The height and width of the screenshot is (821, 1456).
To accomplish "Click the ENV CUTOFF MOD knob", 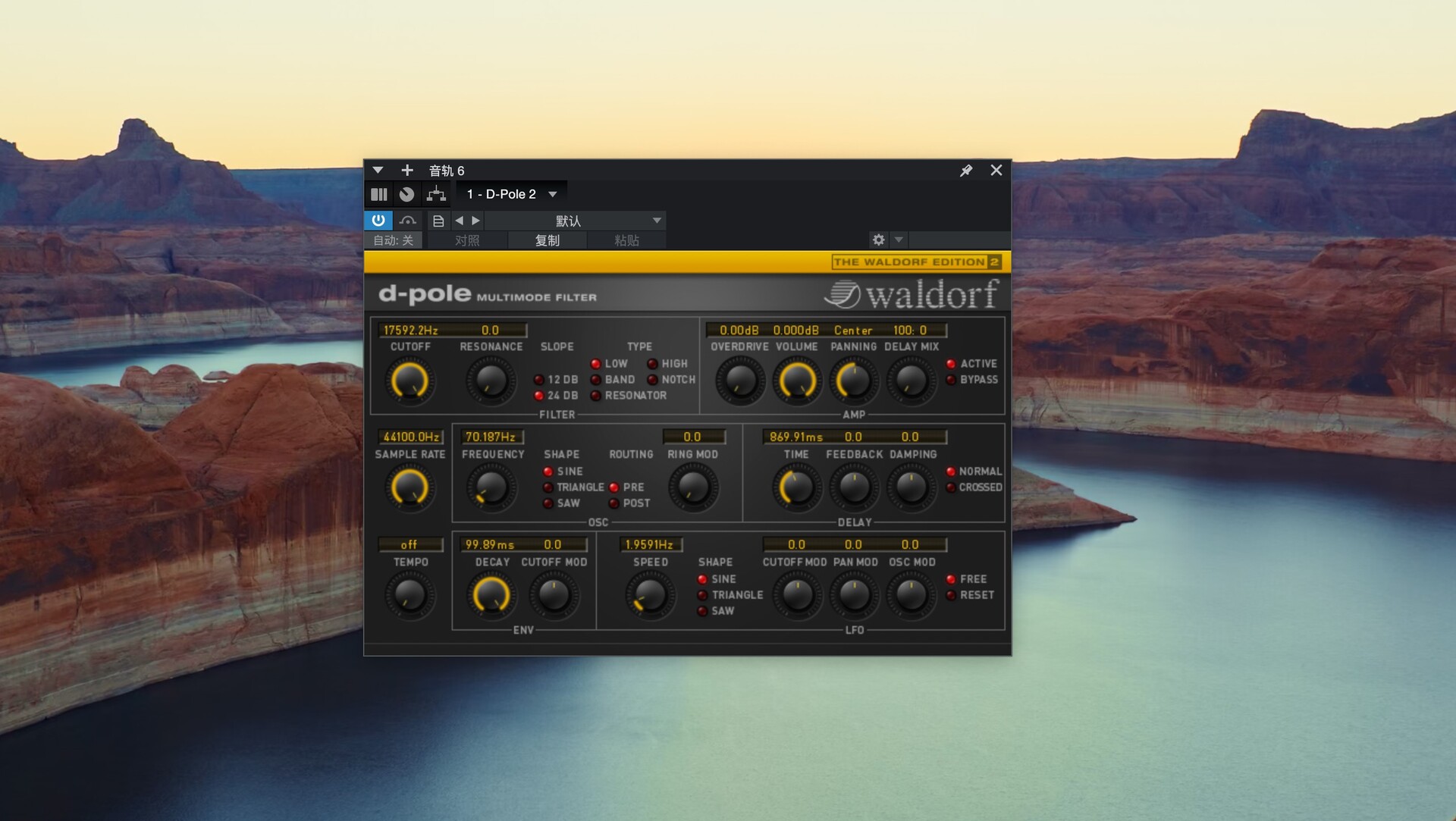I will (554, 595).
